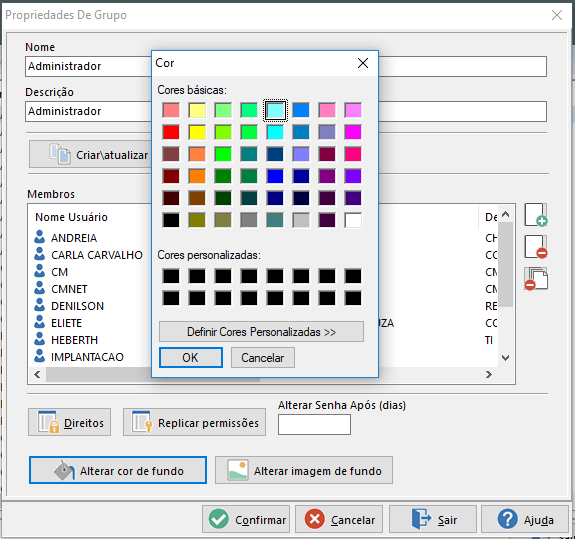Click the remove all members icon
Screen dimensions: 575x539
pos(536,279)
